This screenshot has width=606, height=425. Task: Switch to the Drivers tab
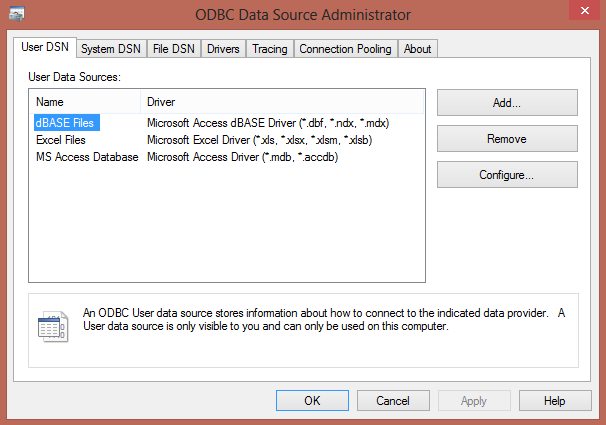pyautogui.click(x=223, y=49)
